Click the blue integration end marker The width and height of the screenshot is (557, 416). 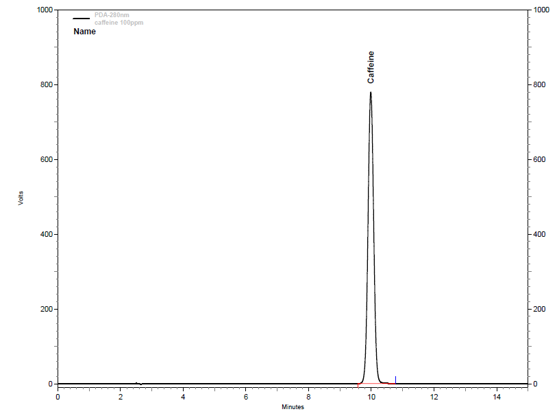coord(395,380)
